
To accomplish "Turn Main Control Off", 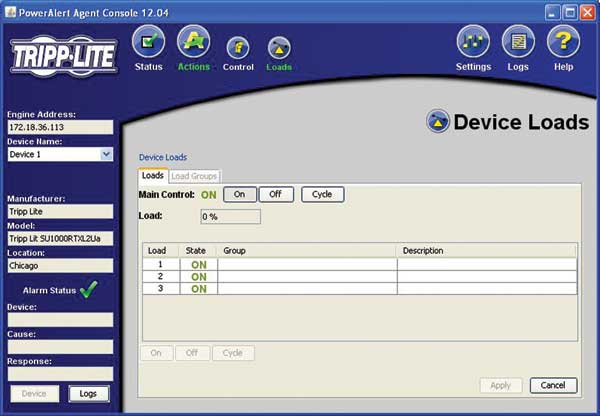I will tap(276, 194).
